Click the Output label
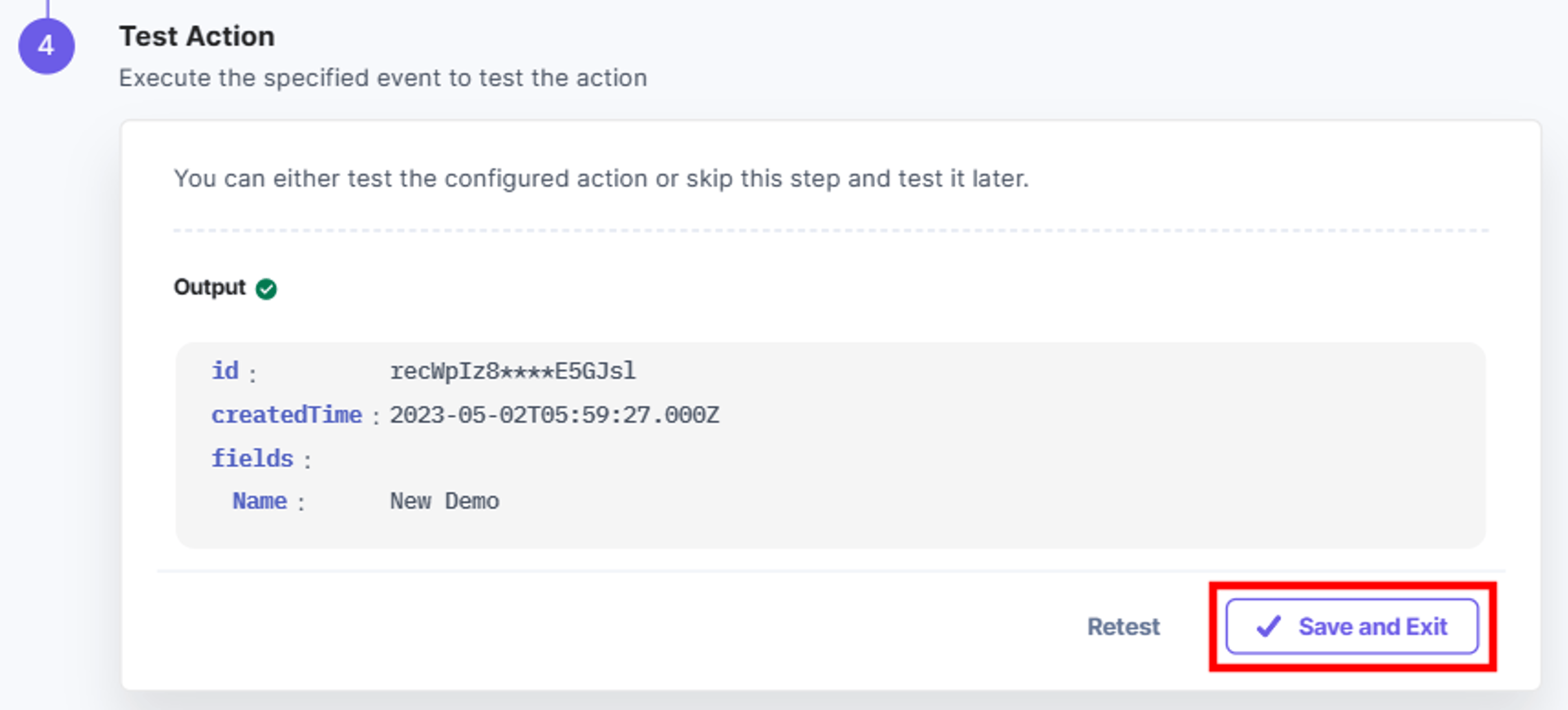 pos(209,287)
